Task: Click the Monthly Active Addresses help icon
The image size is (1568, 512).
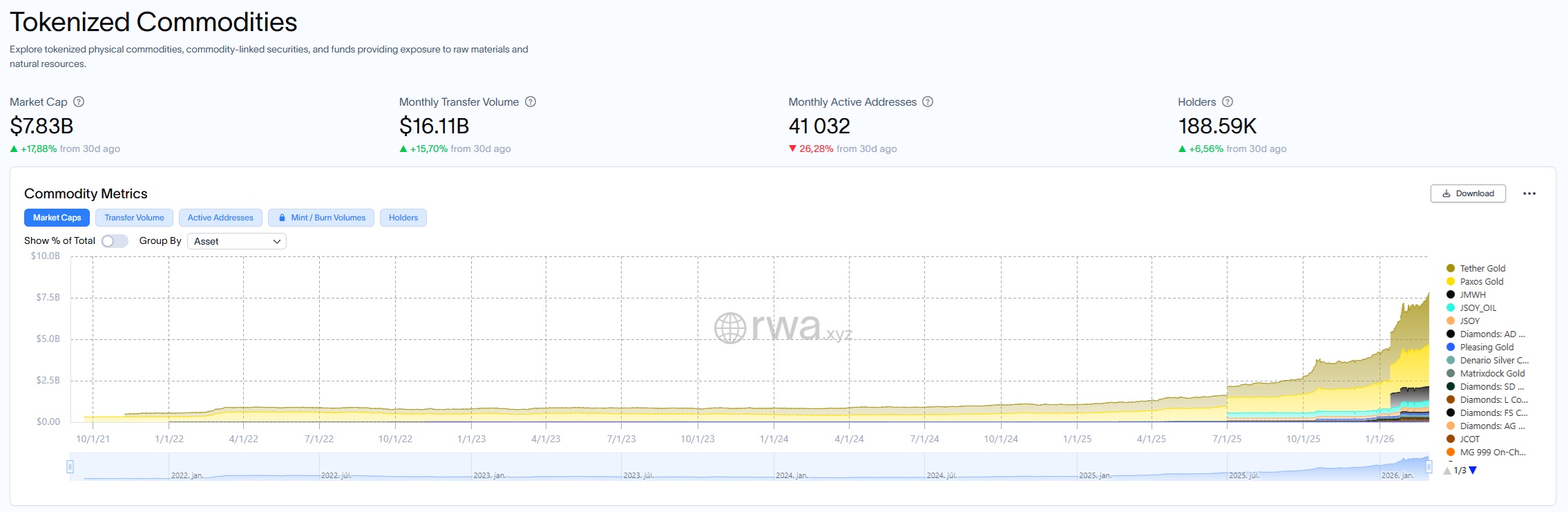Action: click(928, 102)
